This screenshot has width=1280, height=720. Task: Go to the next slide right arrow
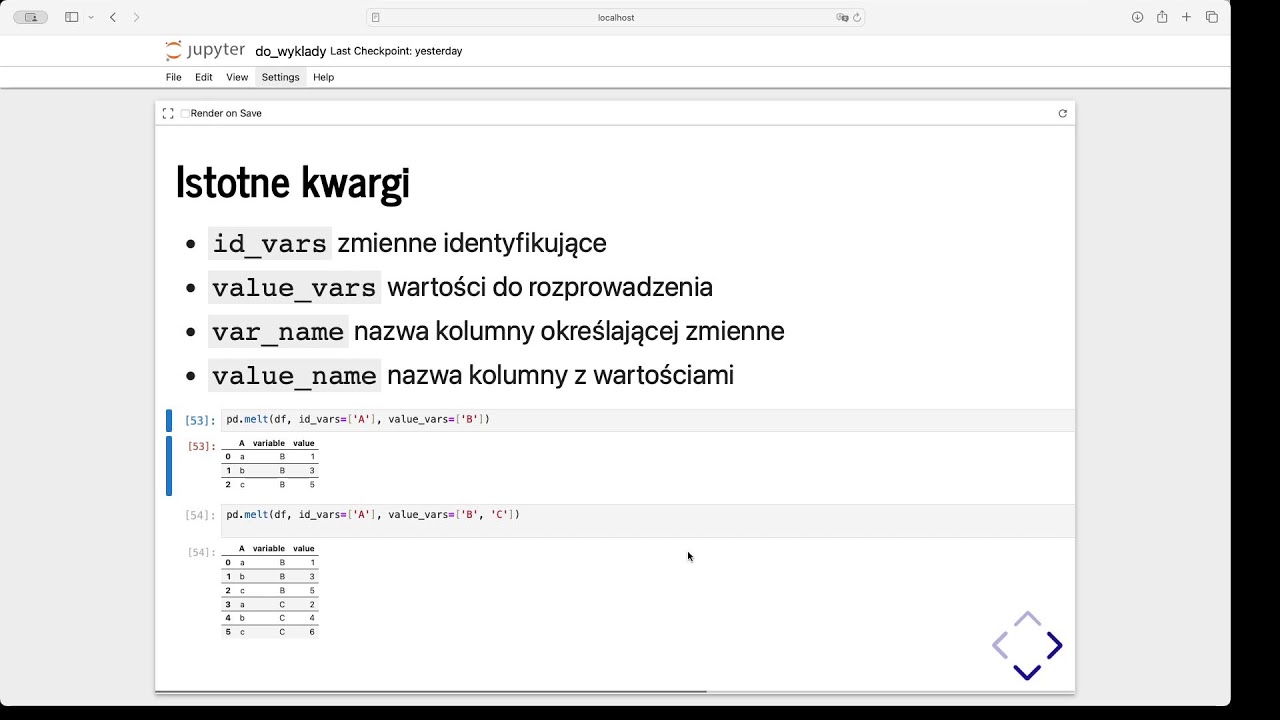pyautogui.click(x=1054, y=645)
